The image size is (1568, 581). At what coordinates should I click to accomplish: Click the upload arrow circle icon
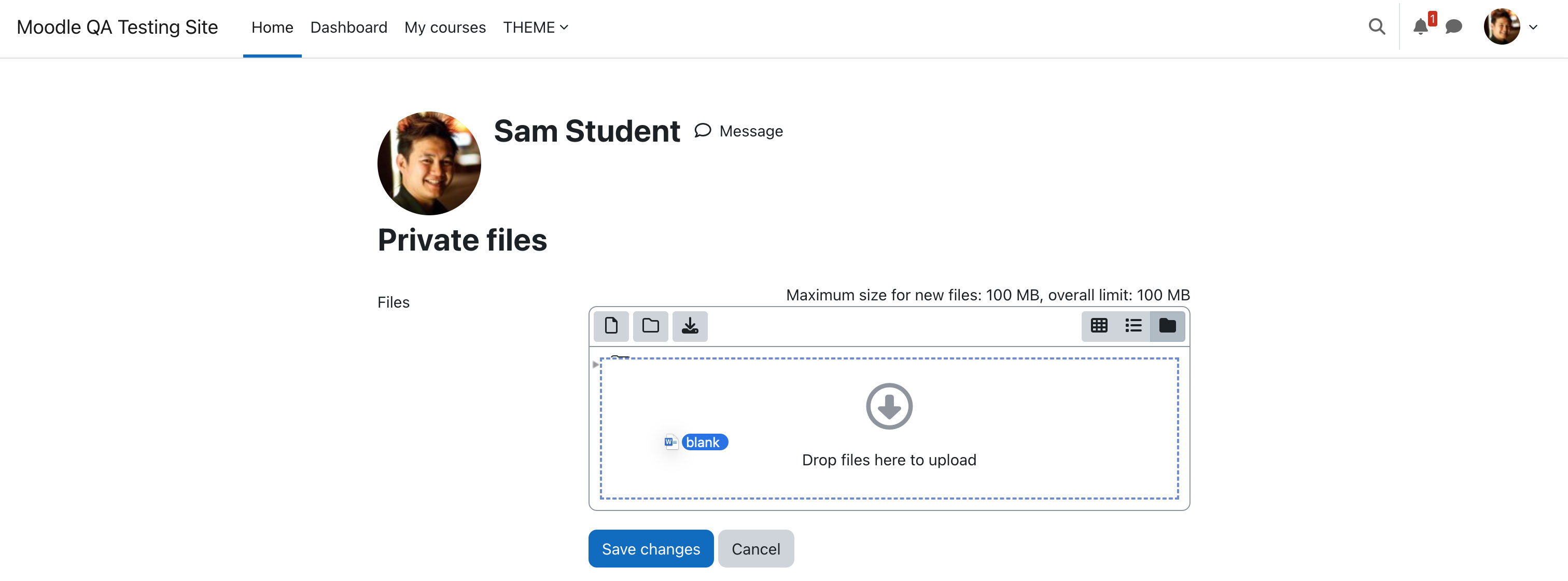(x=889, y=406)
